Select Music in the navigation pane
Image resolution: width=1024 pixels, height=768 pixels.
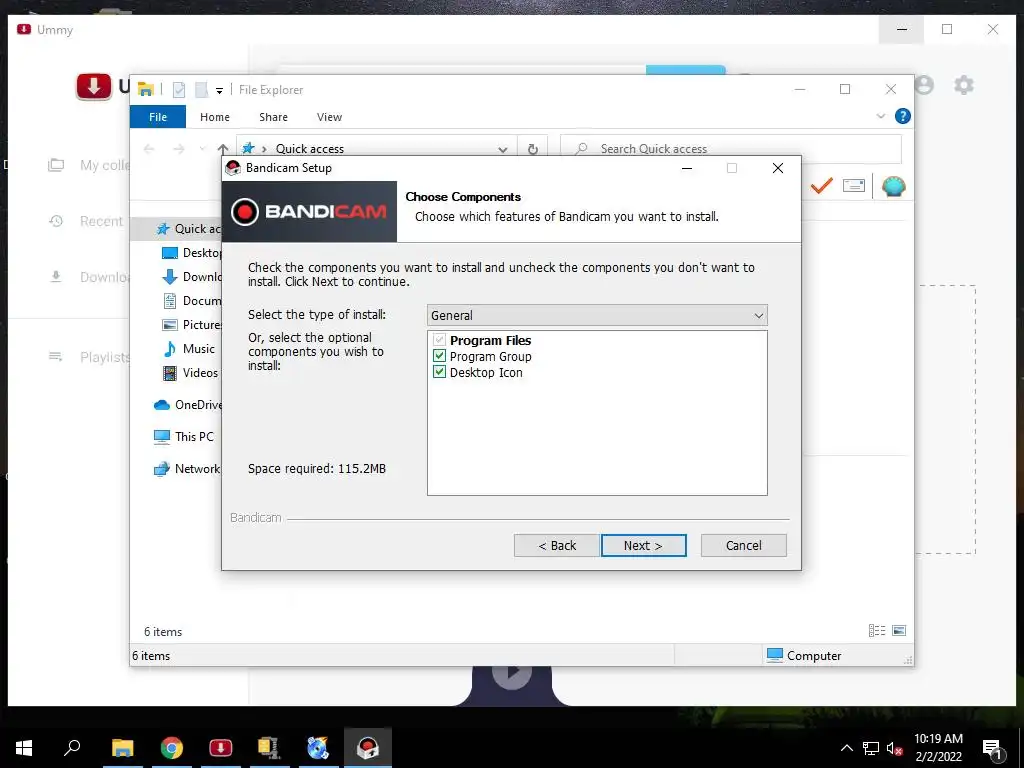click(x=189, y=349)
